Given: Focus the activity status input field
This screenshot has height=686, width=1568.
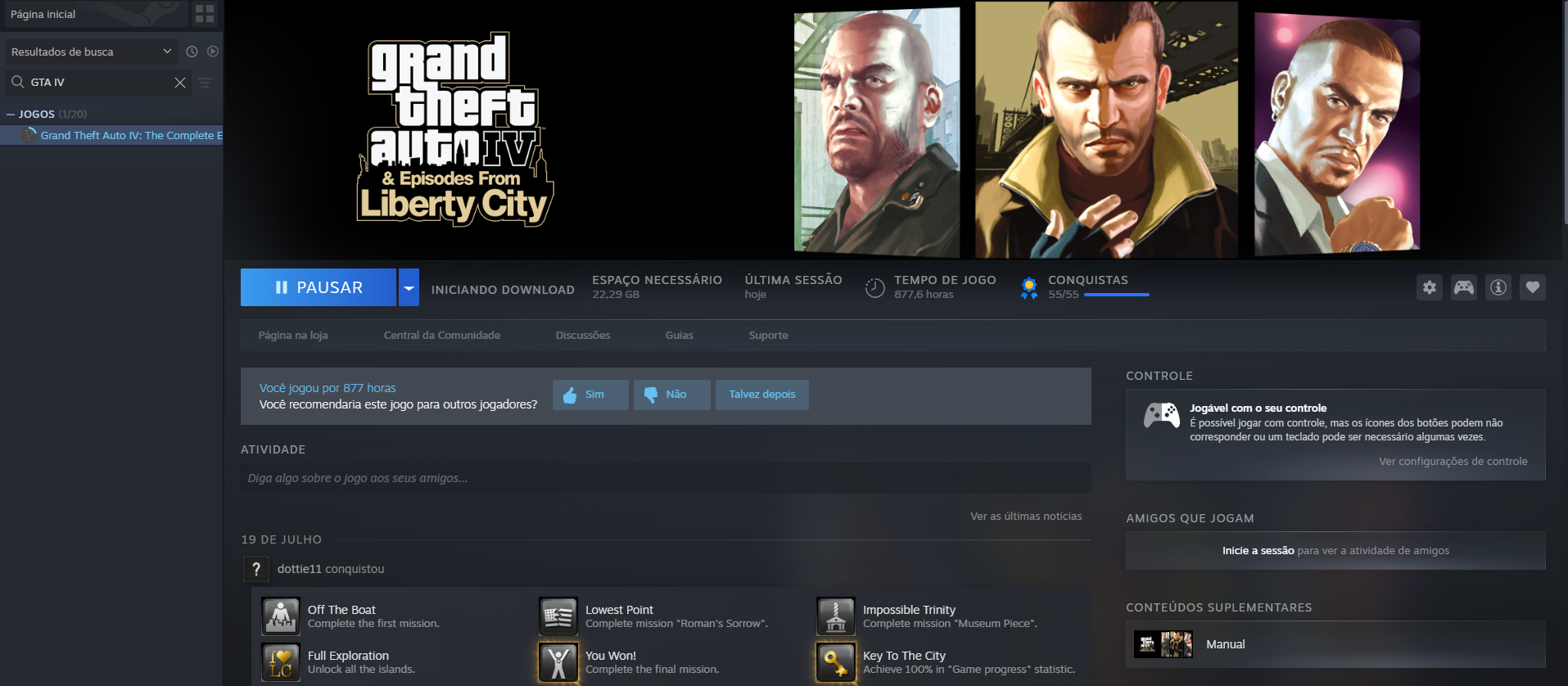Looking at the screenshot, I should [x=666, y=478].
